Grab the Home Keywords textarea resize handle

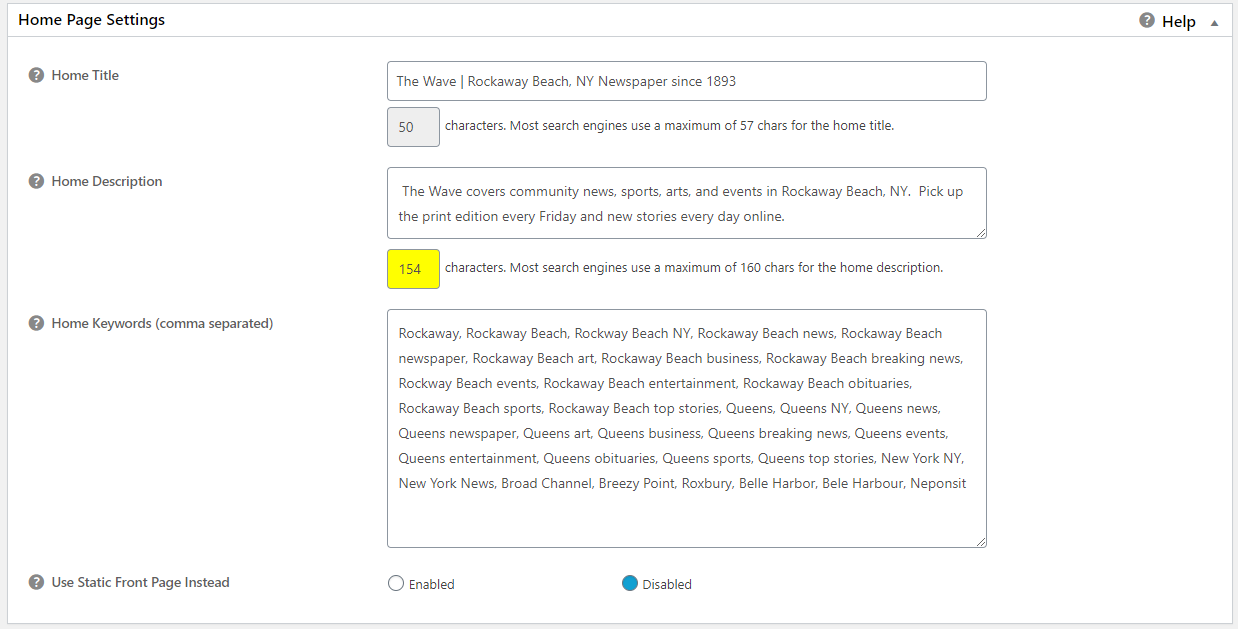pos(980,541)
